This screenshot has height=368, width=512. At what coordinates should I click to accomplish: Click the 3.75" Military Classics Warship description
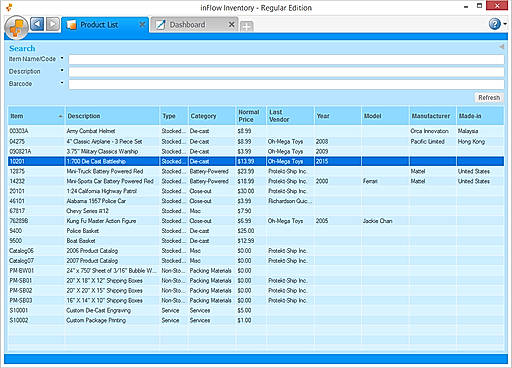(102, 151)
